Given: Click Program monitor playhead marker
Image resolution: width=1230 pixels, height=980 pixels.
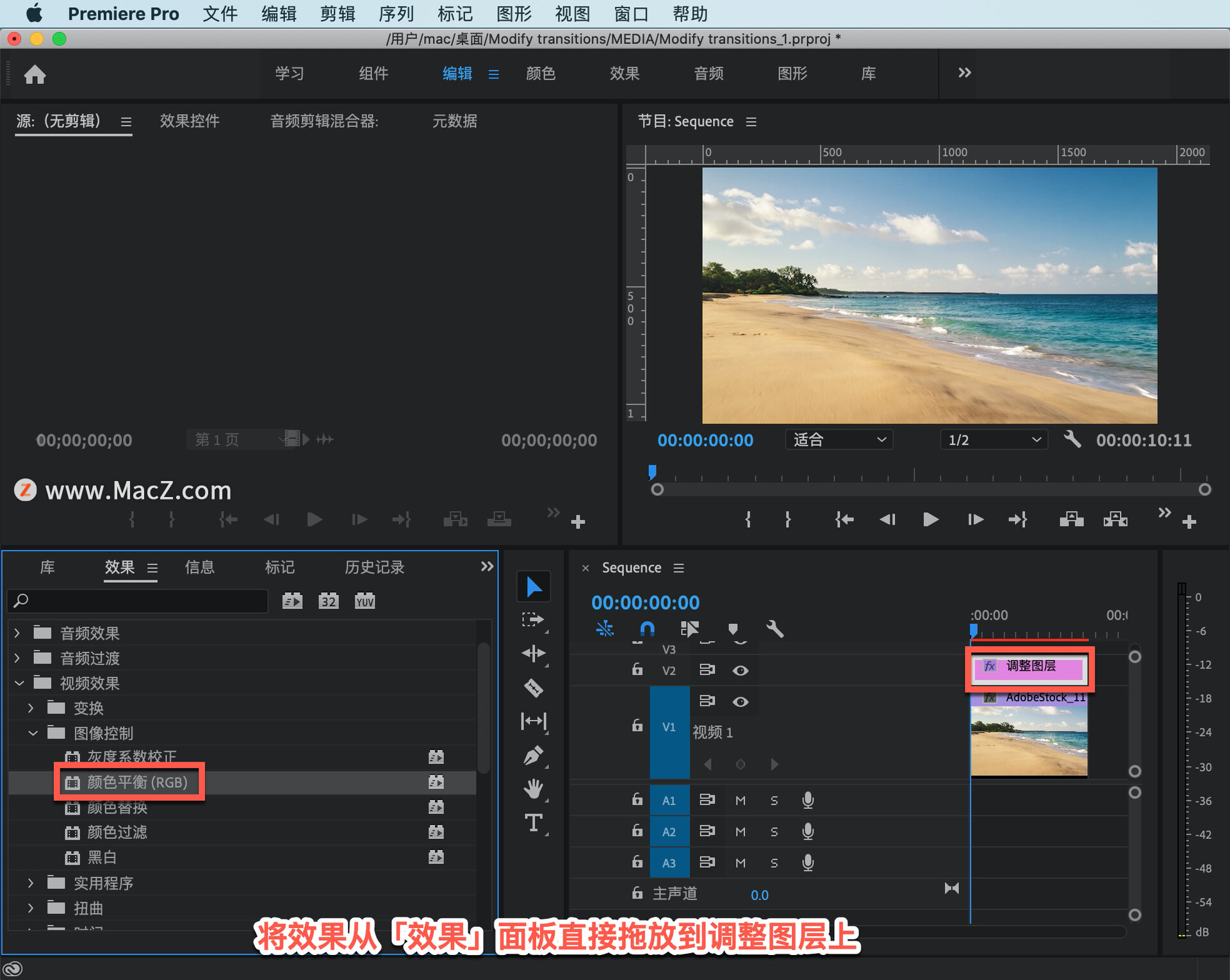Looking at the screenshot, I should point(652,472).
